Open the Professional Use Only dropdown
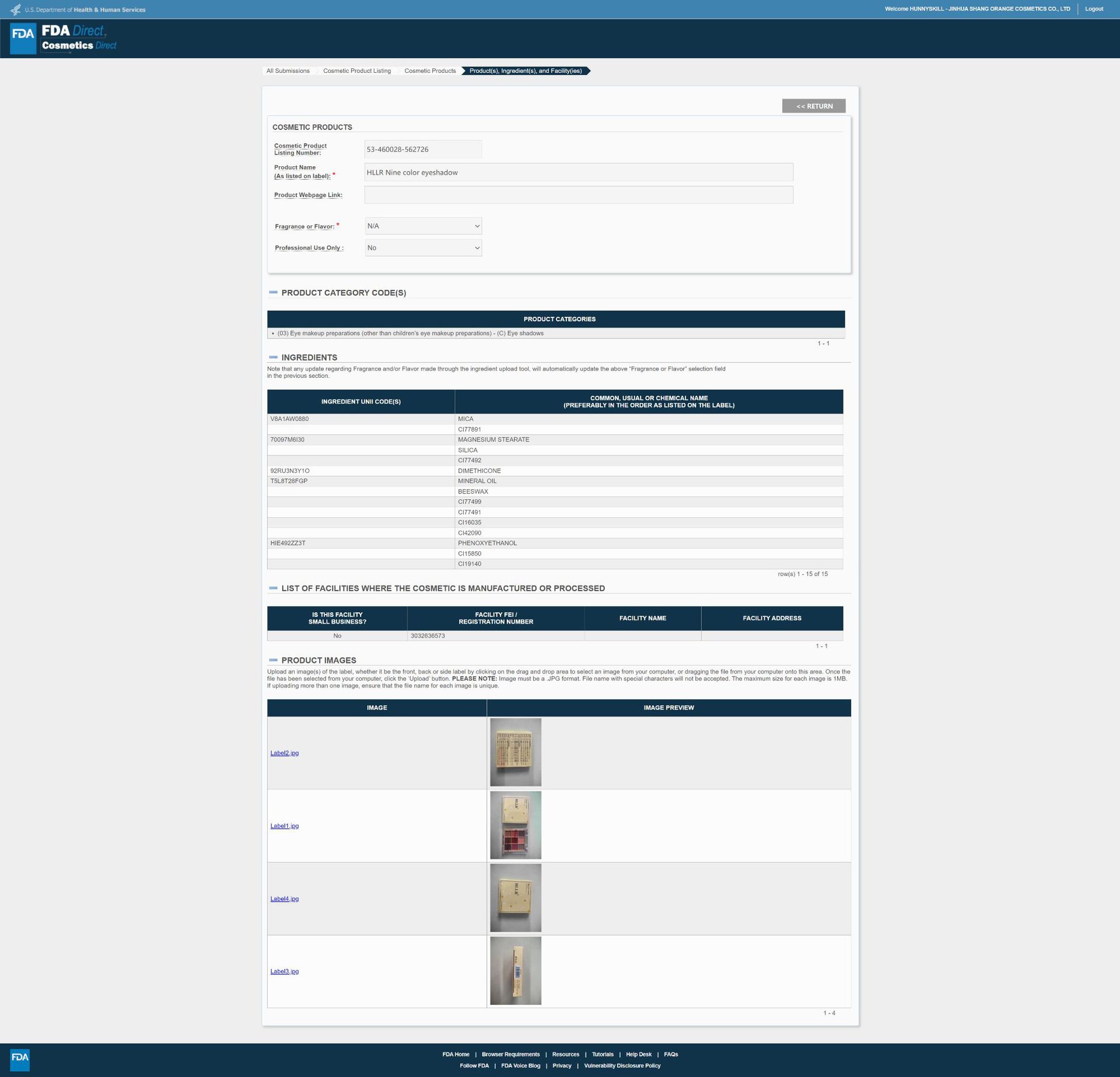Image resolution: width=1120 pixels, height=1077 pixels. coord(423,248)
